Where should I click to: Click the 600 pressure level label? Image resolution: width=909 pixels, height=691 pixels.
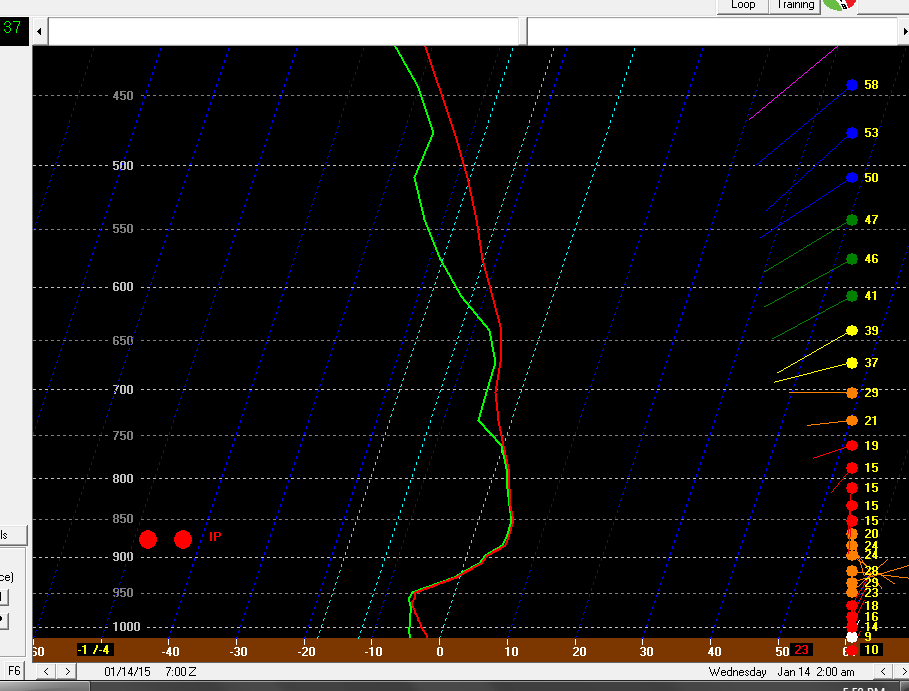pos(122,287)
